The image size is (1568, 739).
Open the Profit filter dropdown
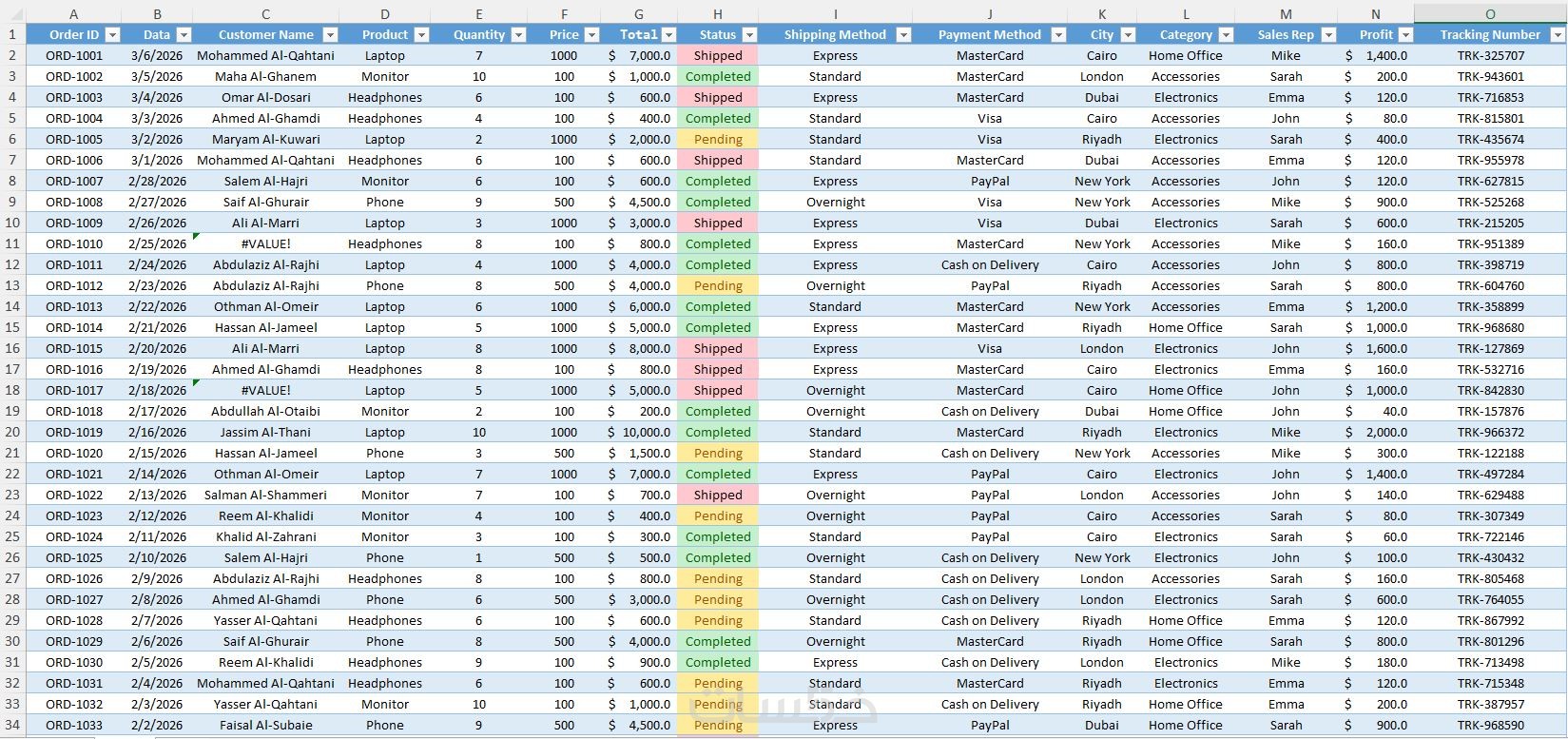tap(1405, 34)
